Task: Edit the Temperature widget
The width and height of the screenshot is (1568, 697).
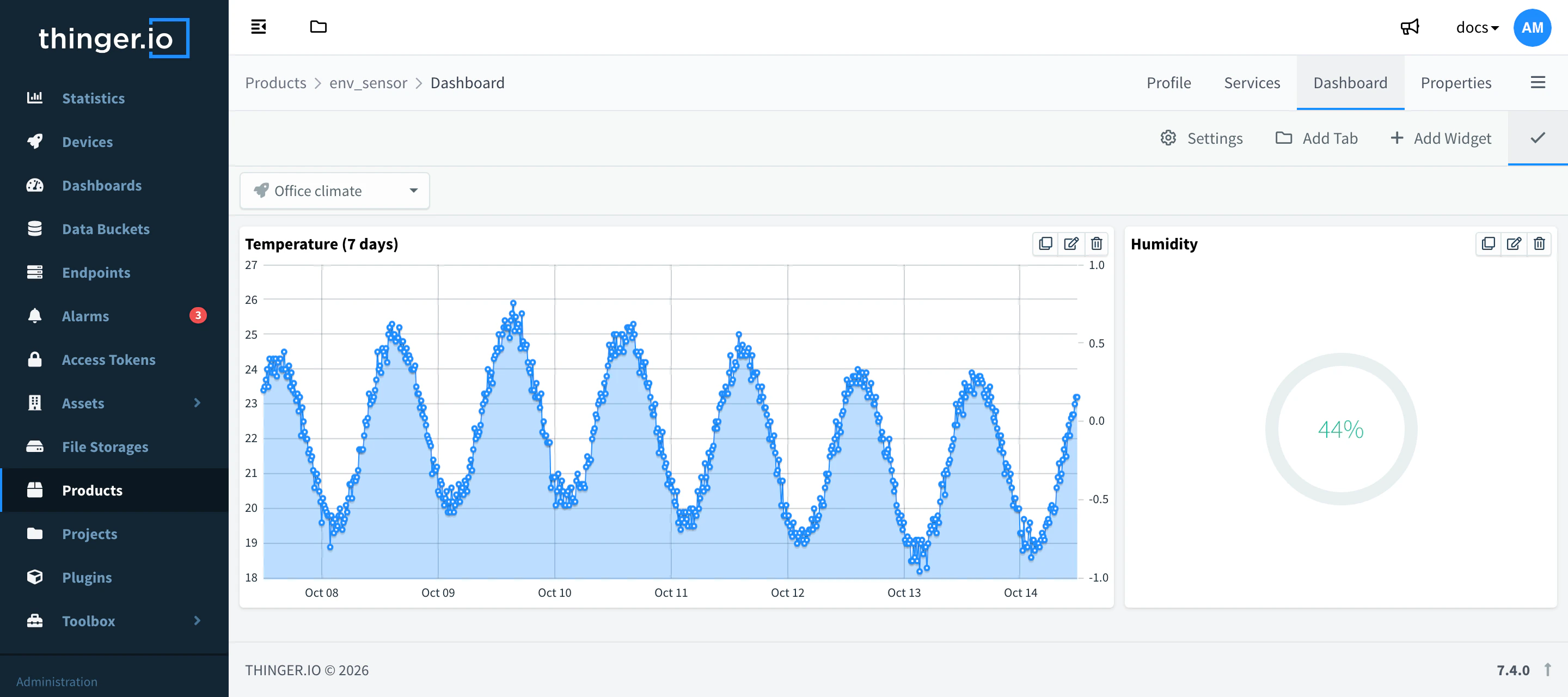Action: click(1071, 243)
